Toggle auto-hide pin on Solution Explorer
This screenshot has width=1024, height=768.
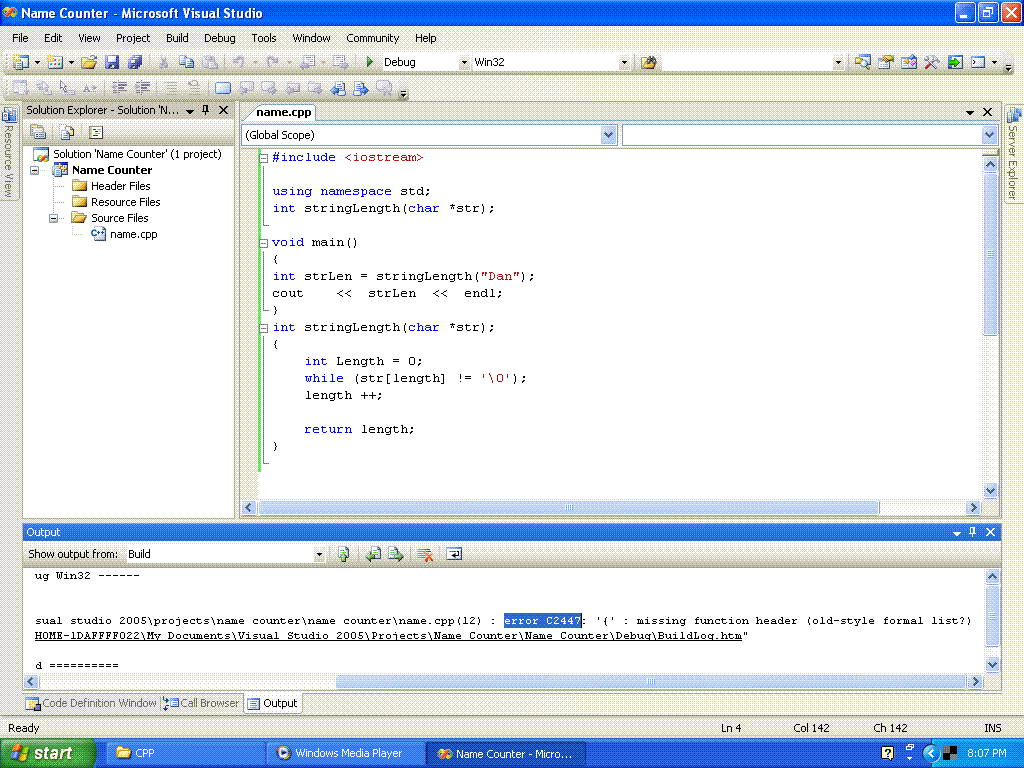point(206,110)
